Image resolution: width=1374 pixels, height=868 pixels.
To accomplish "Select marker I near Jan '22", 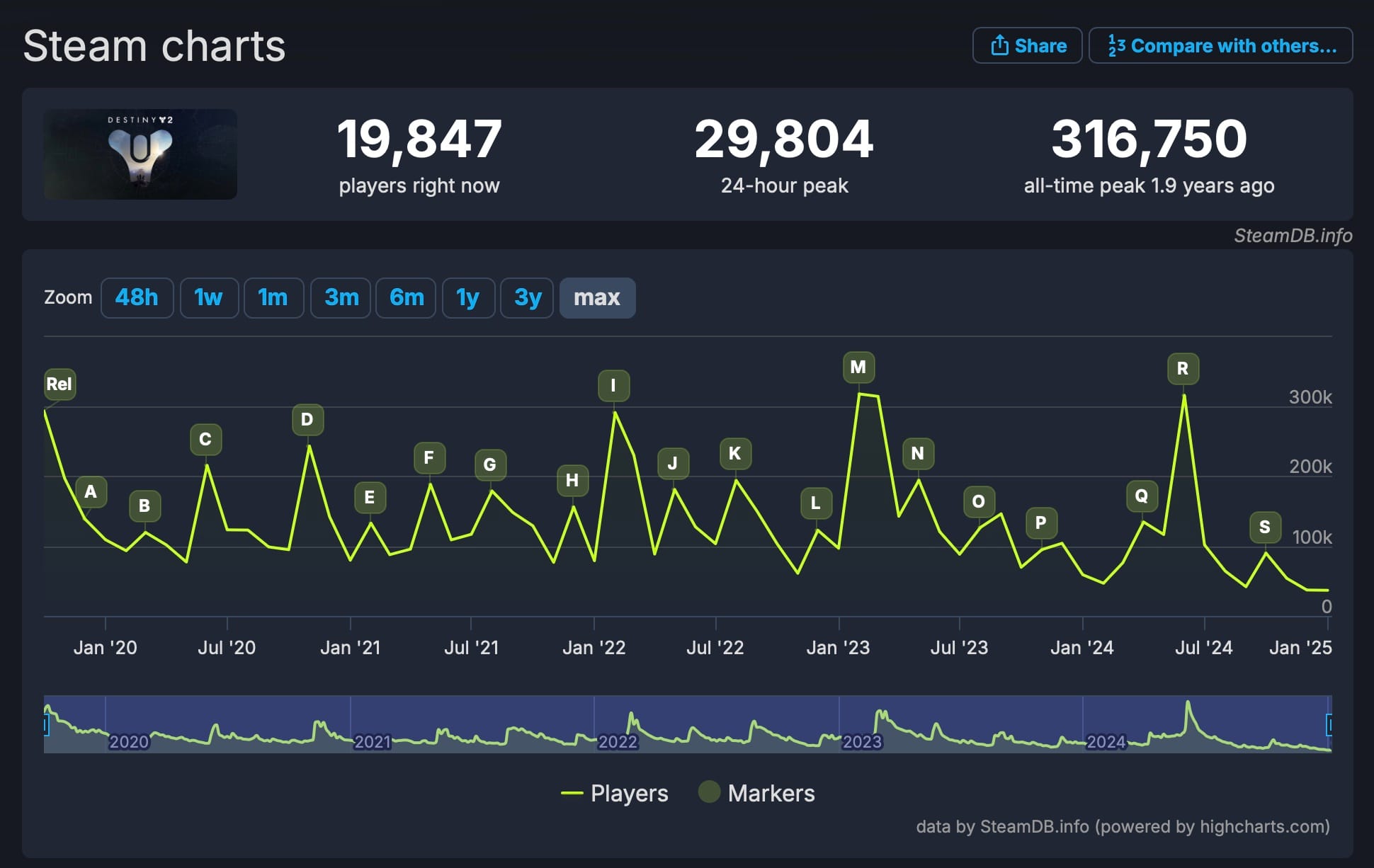I will point(613,386).
